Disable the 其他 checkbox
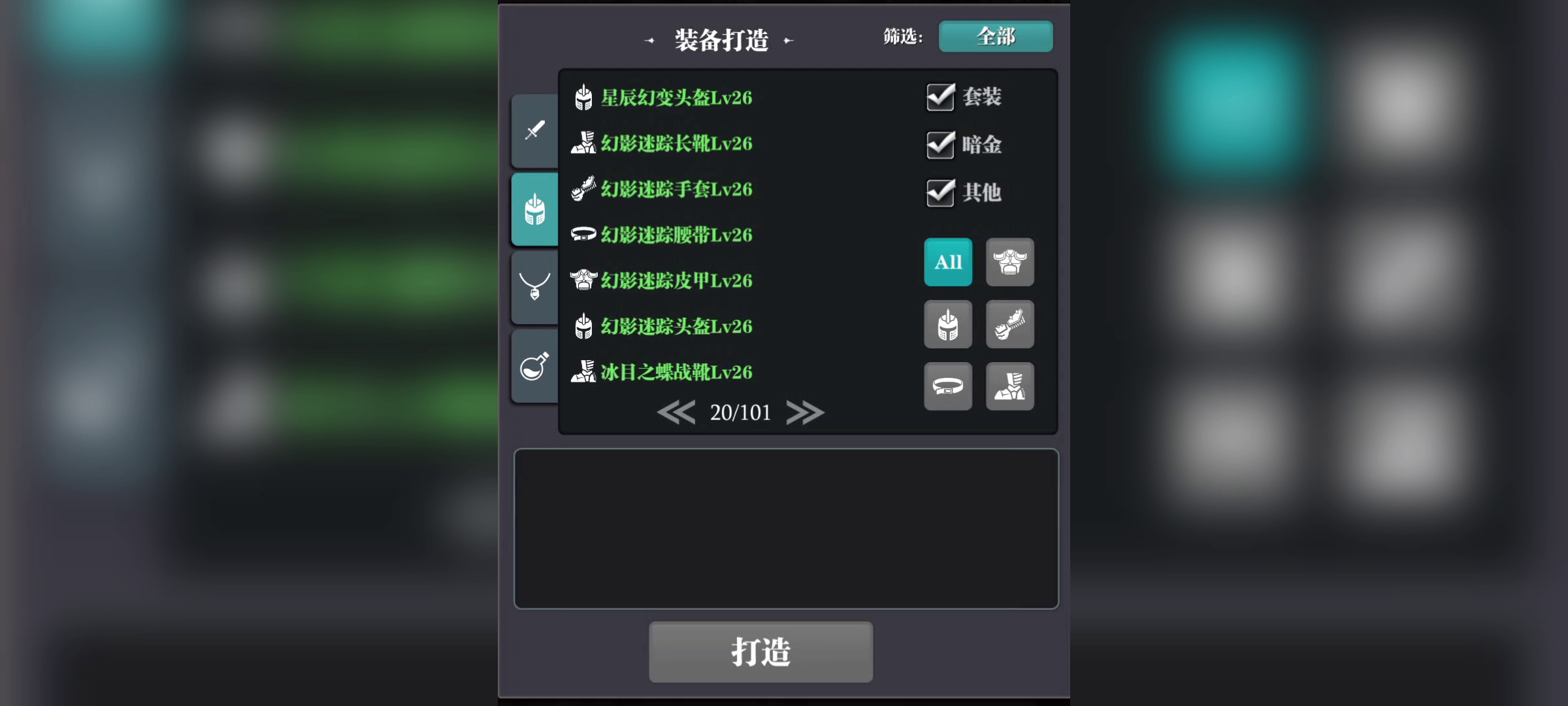This screenshot has width=1568, height=706. point(941,192)
